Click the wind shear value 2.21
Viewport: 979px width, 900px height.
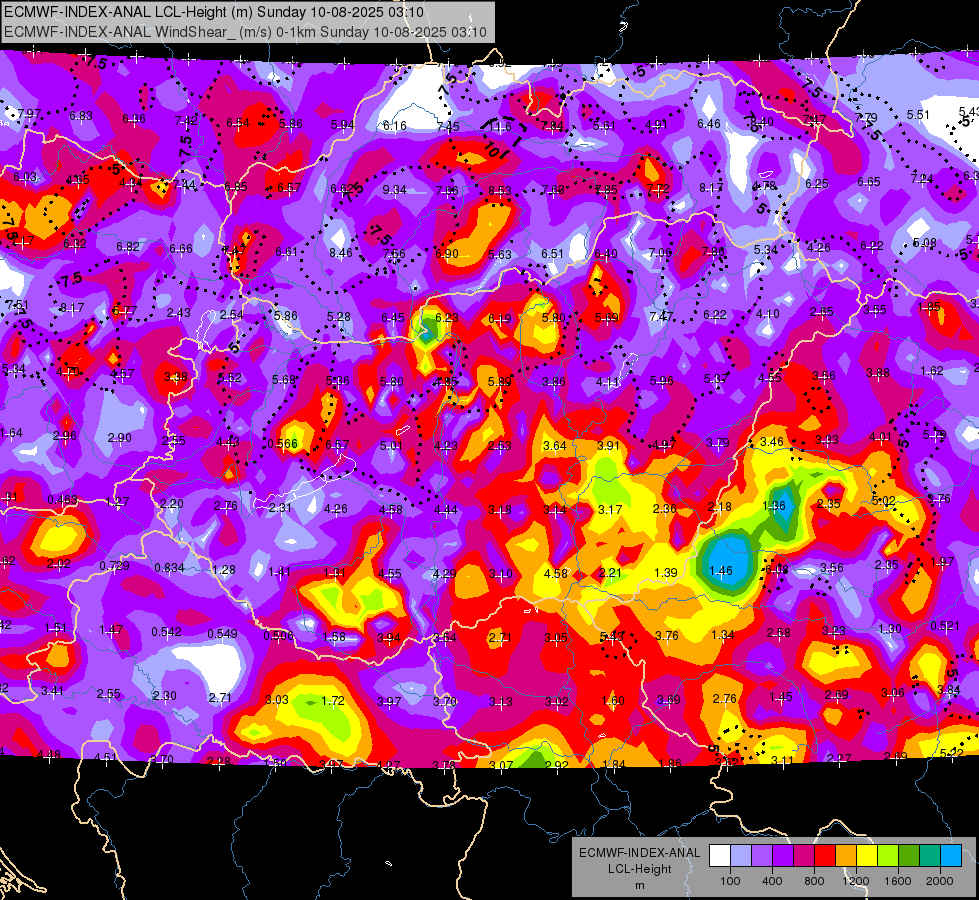[610, 573]
